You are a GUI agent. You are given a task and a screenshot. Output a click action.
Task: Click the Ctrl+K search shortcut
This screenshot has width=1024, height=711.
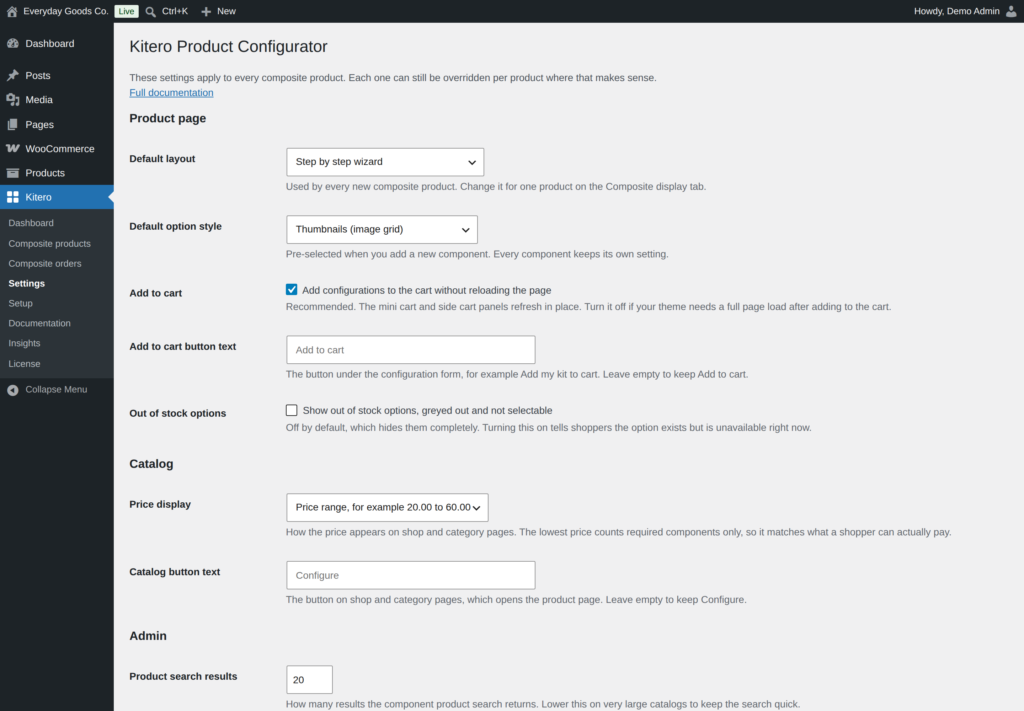[174, 11]
